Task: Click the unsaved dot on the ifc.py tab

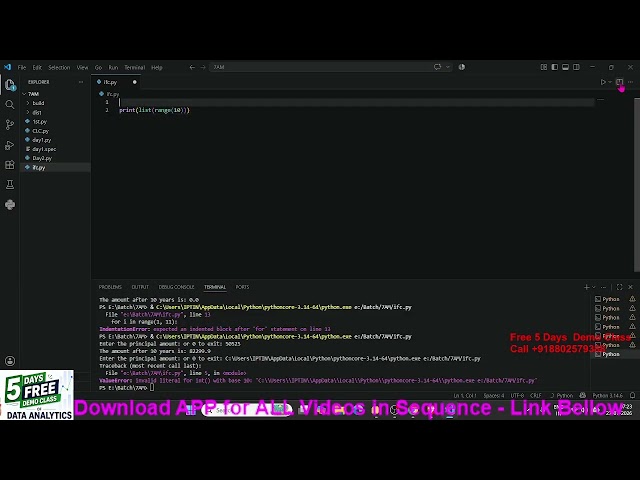Action: (x=134, y=82)
